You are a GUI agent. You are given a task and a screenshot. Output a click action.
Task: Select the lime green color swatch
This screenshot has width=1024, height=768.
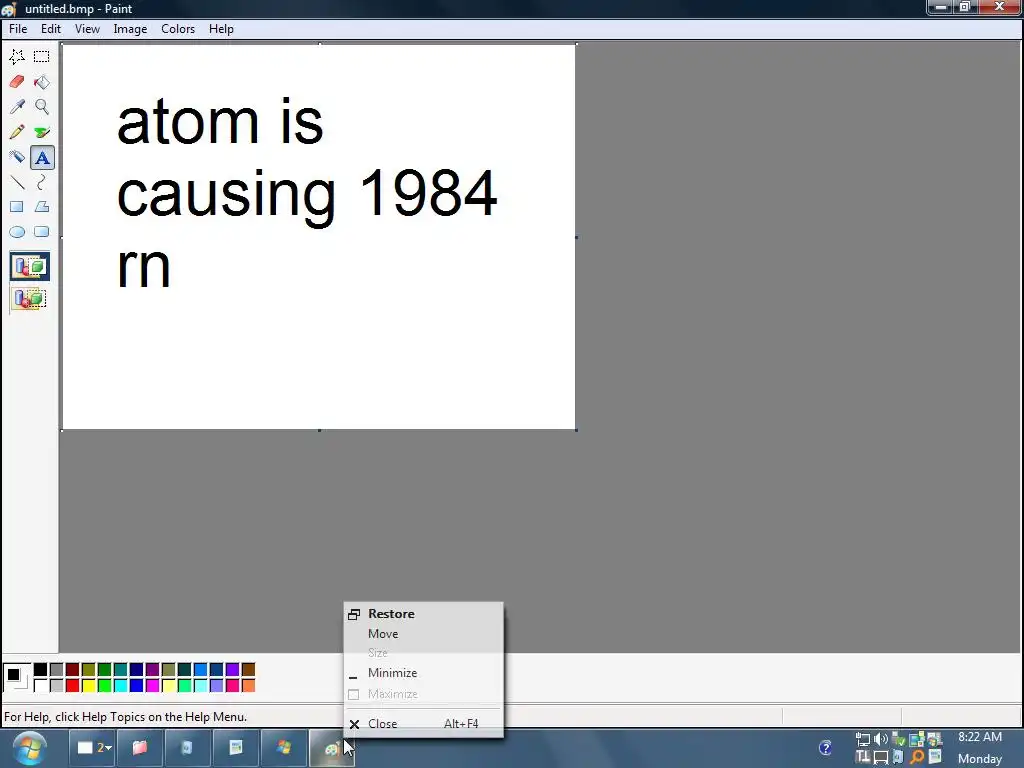104,686
